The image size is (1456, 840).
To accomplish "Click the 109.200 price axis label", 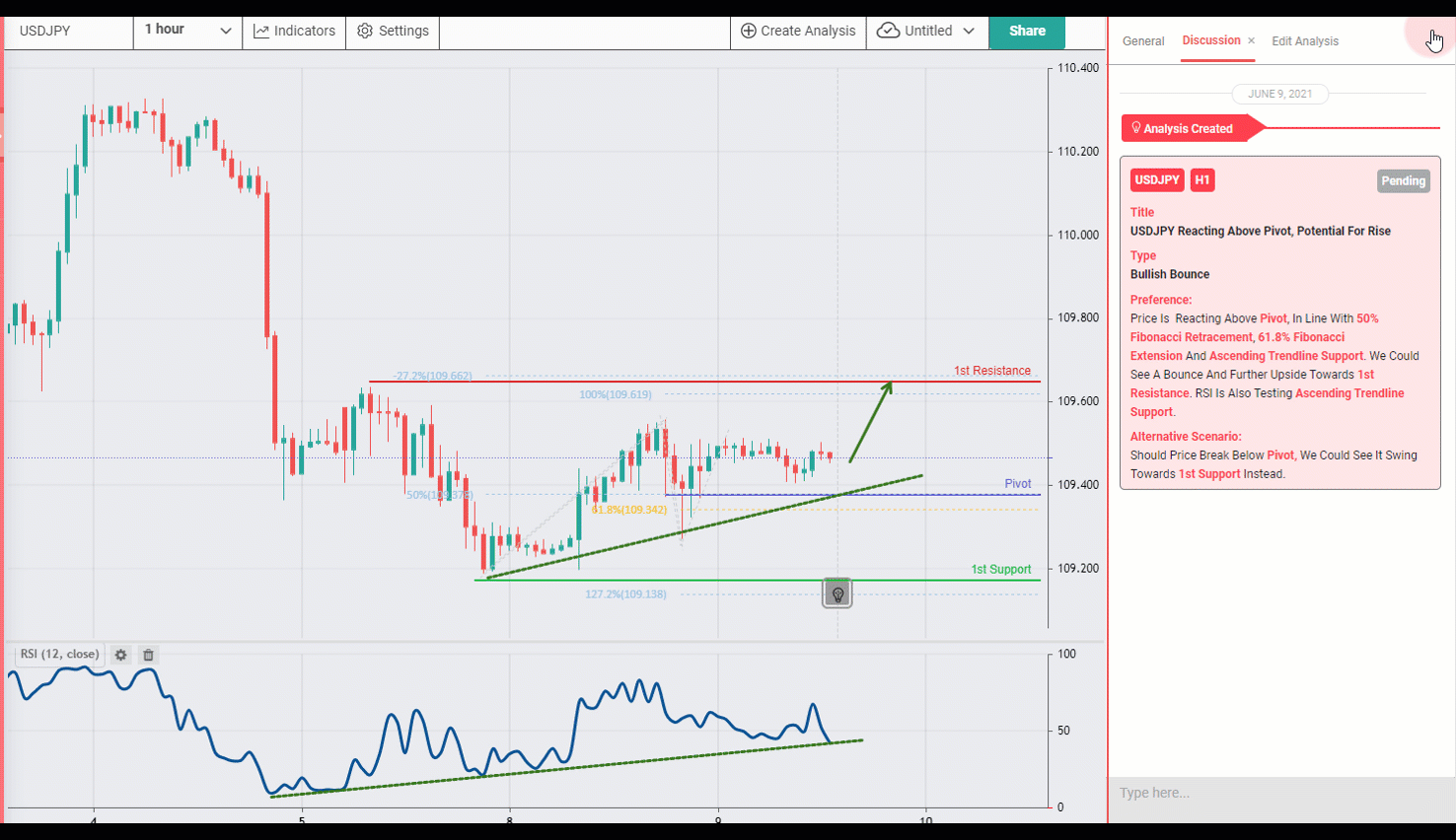I will pyautogui.click(x=1077, y=568).
